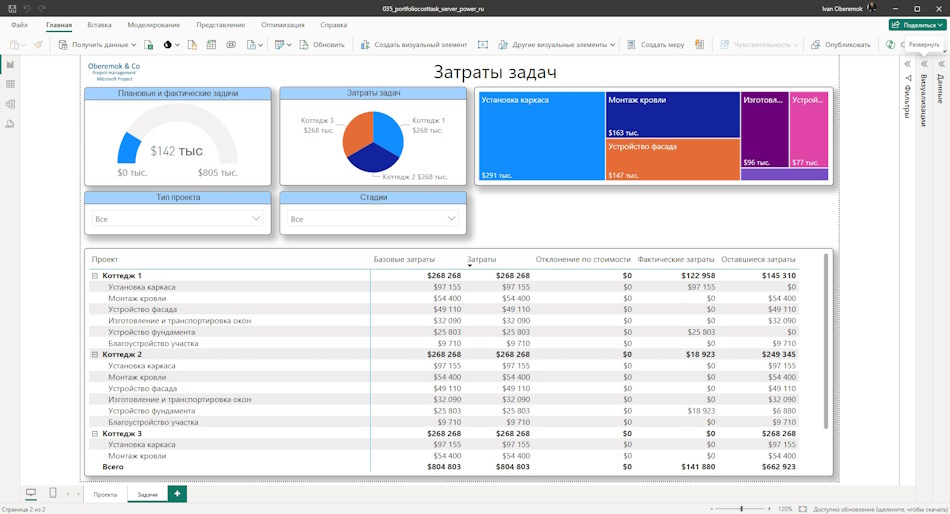The height and width of the screenshot is (514, 950).
Task: Click the quick measure icon
Action: point(700,45)
